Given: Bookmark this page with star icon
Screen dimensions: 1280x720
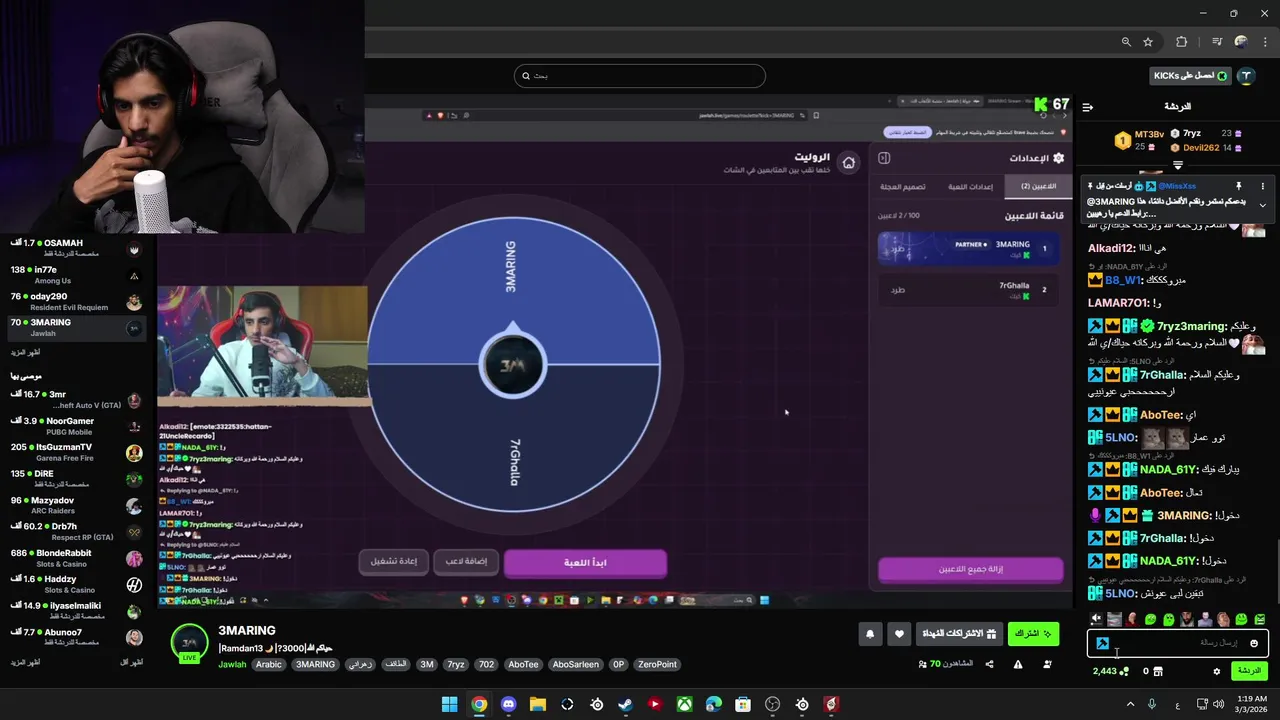Looking at the screenshot, I should pos(1148,42).
